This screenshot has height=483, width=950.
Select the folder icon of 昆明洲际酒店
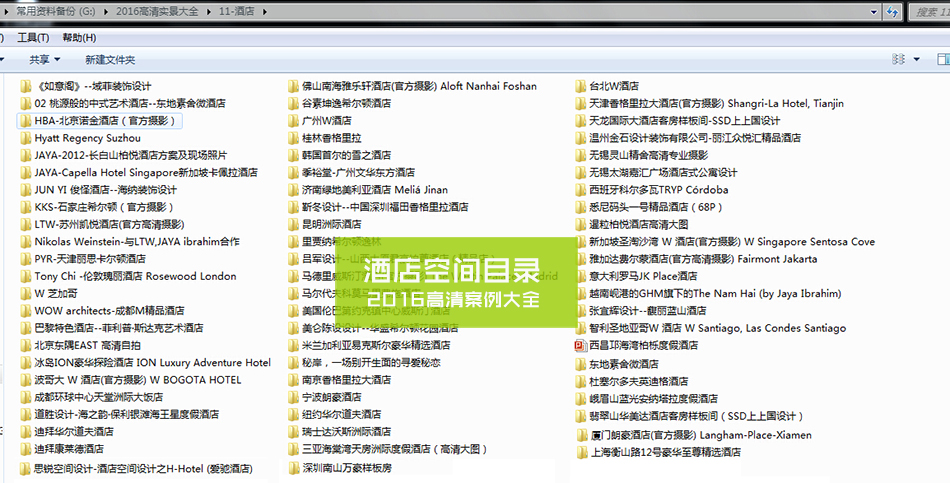tap(293, 224)
